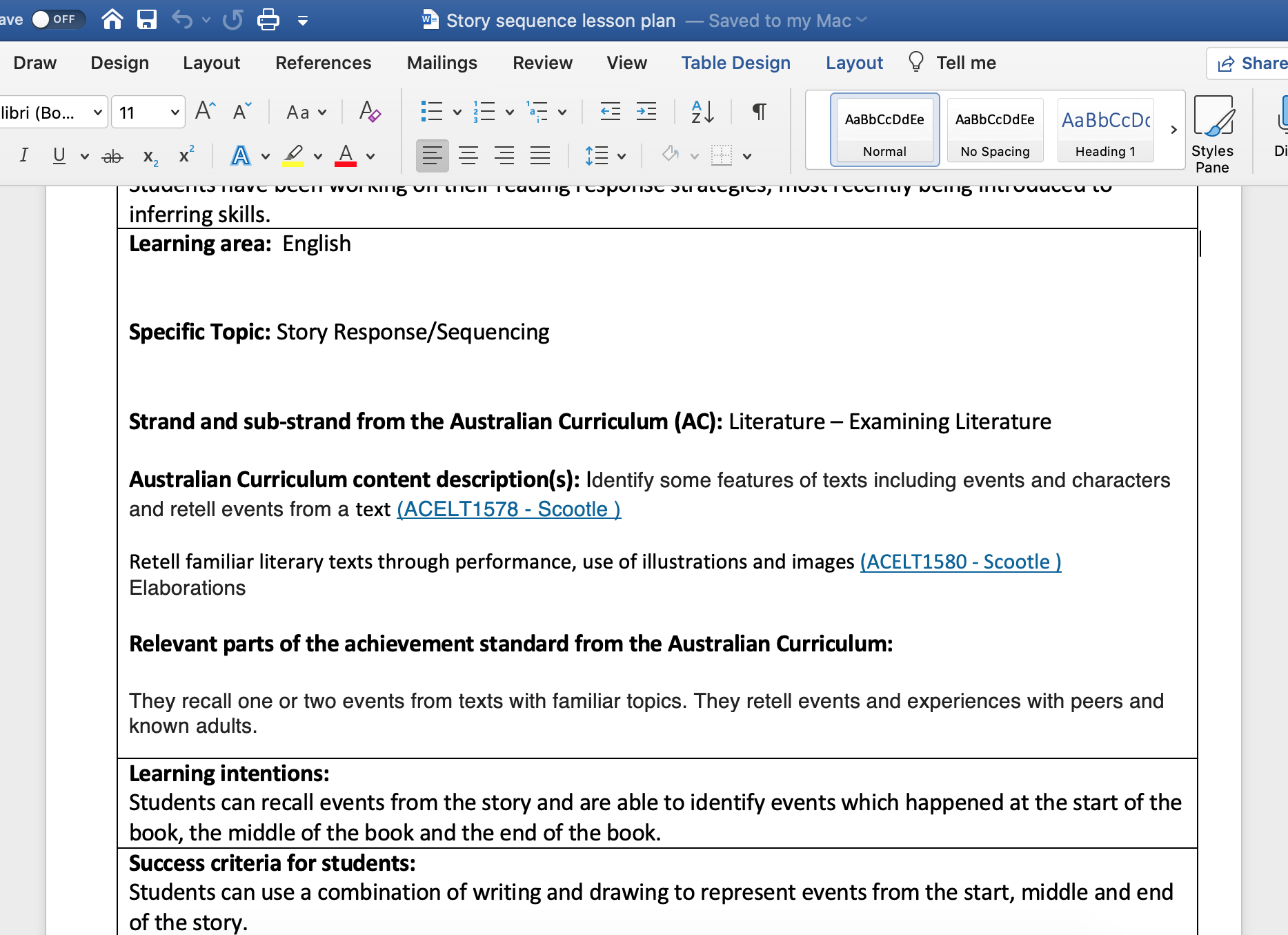This screenshot has height=935, width=1288.
Task: Open font size dropdown
Action: point(175,112)
